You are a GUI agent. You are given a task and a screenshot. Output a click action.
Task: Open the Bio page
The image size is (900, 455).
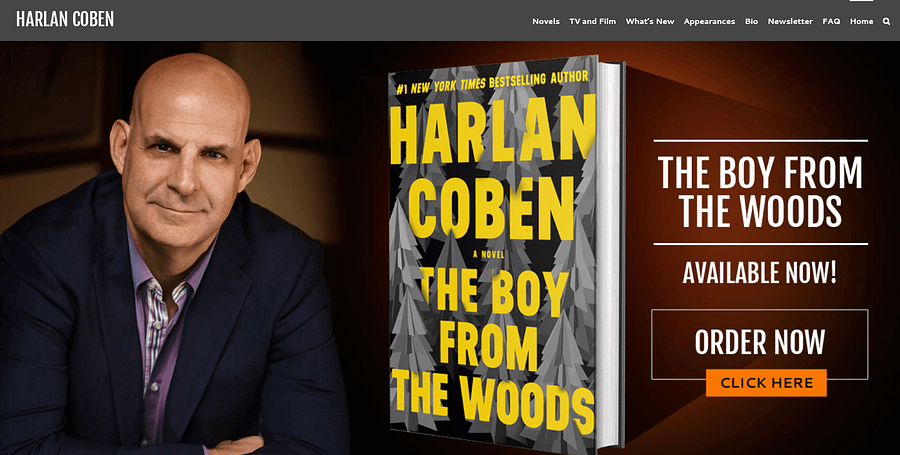[751, 21]
